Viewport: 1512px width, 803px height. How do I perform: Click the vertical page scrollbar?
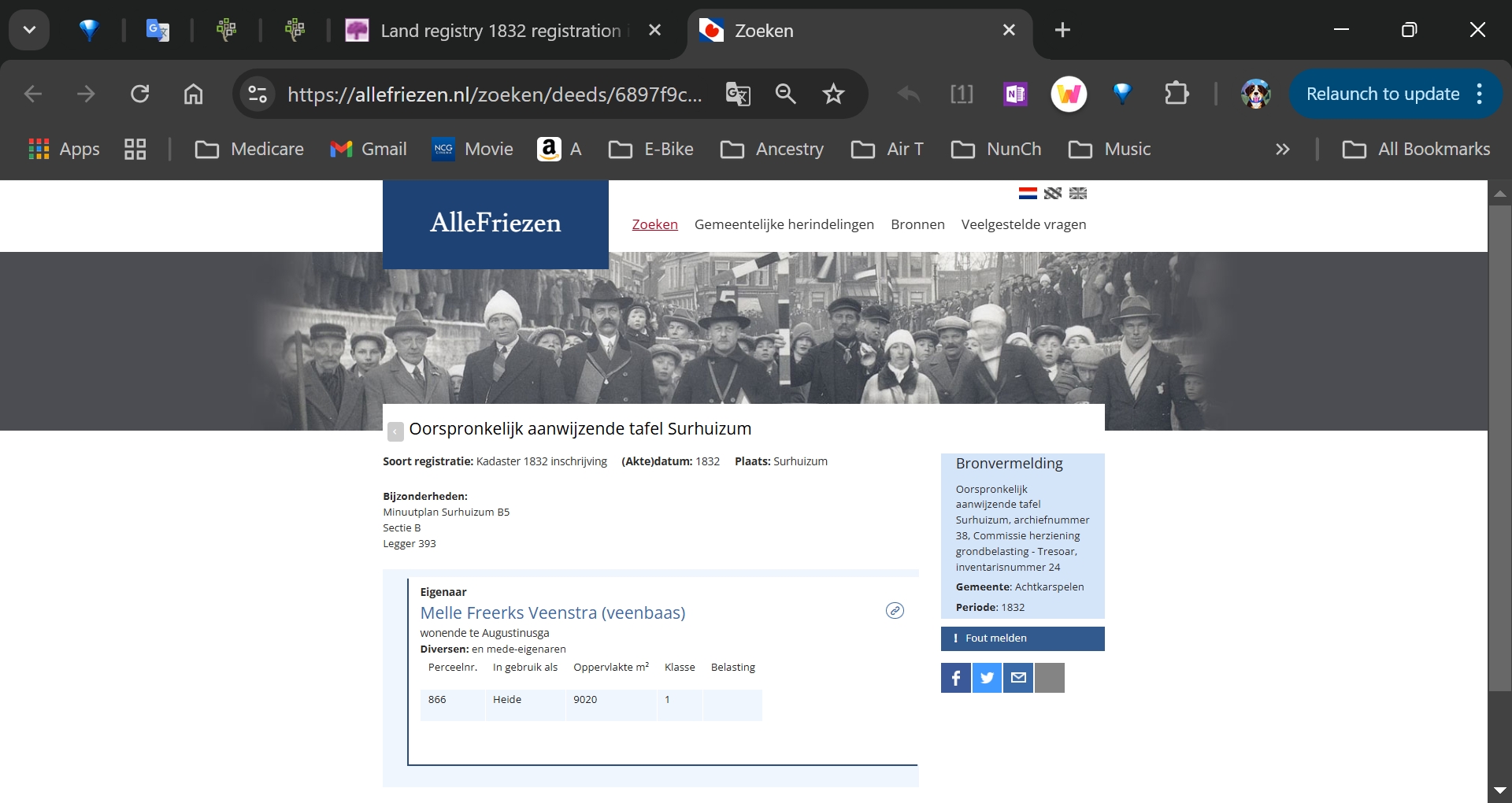[1499, 449]
